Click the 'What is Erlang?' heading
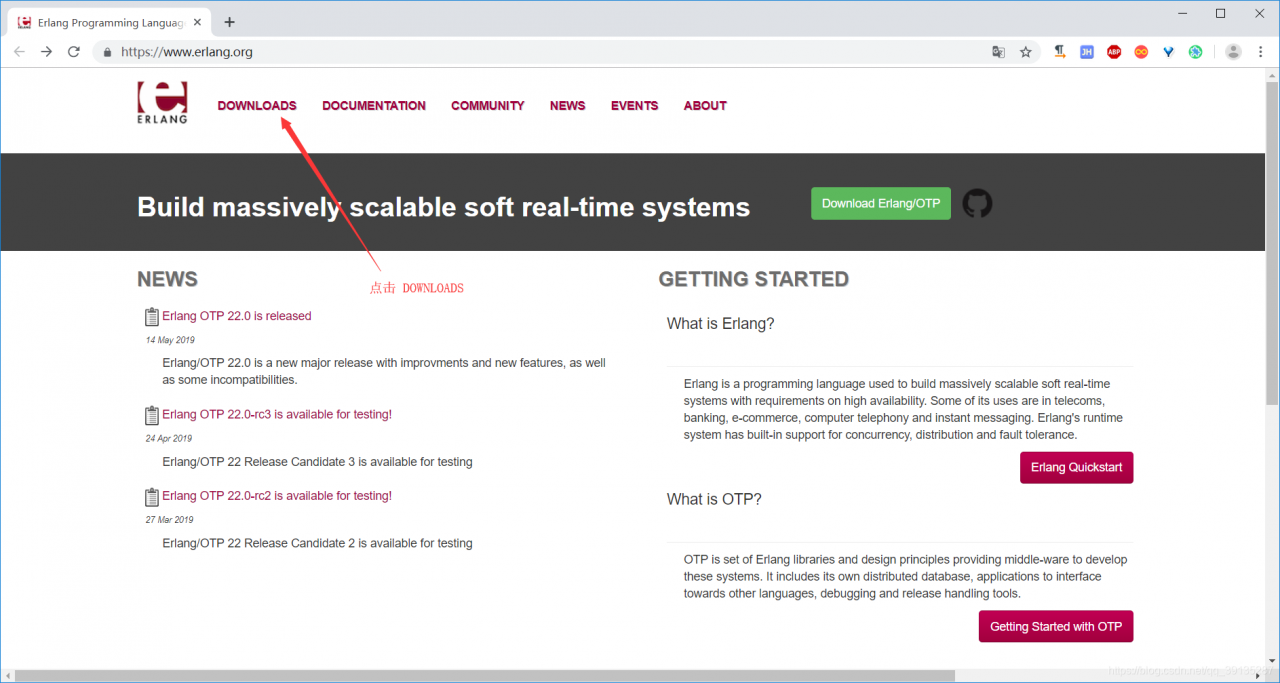Image resolution: width=1280 pixels, height=683 pixels. point(721,324)
